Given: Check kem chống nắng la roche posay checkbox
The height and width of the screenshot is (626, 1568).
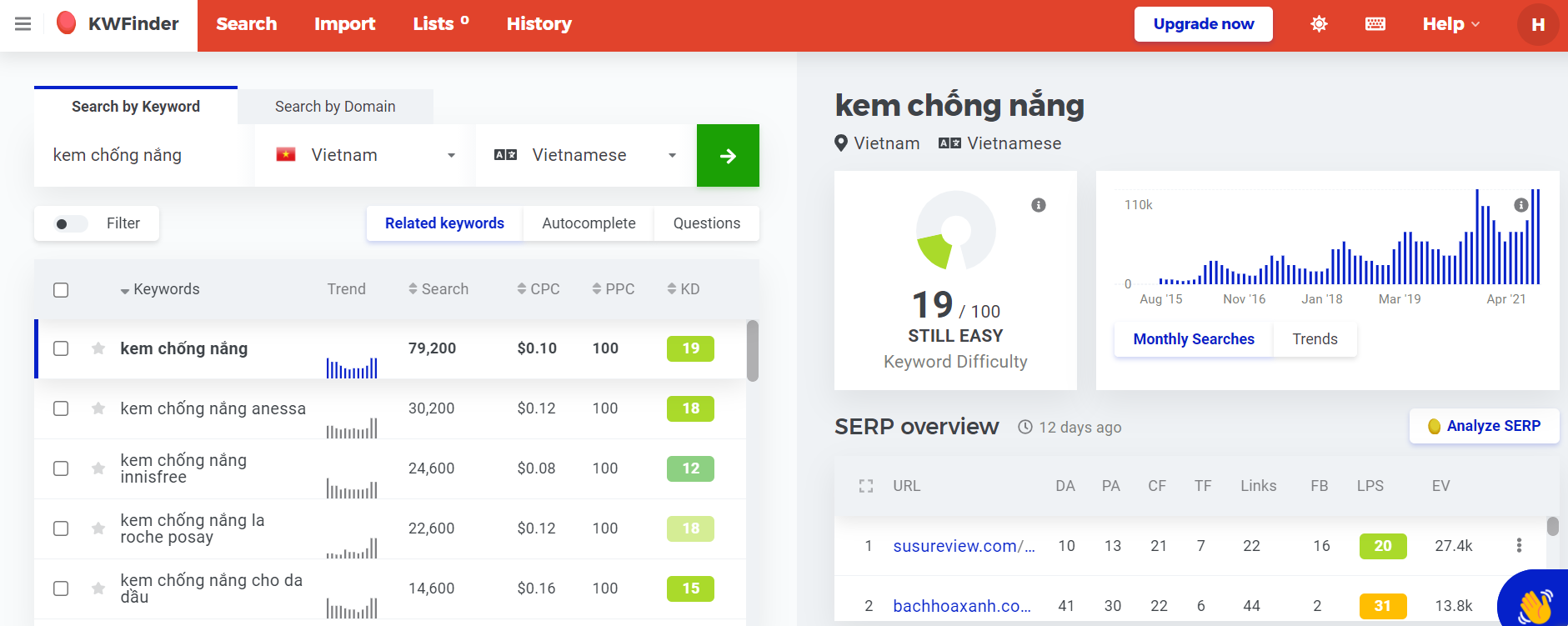Looking at the screenshot, I should [x=61, y=528].
